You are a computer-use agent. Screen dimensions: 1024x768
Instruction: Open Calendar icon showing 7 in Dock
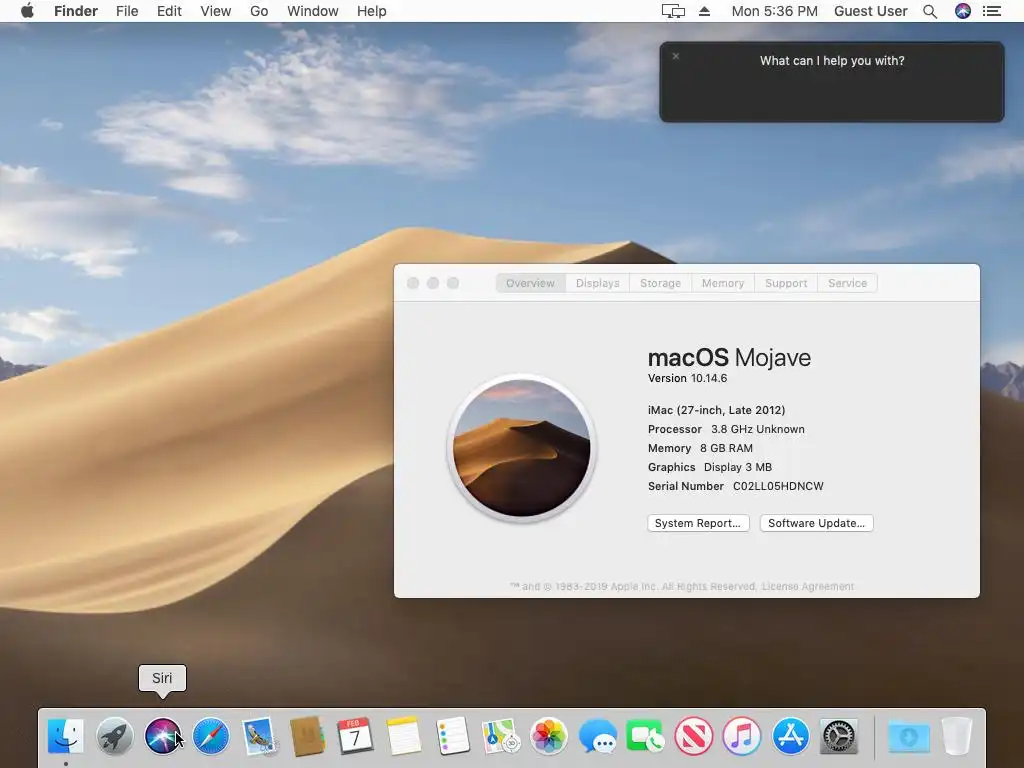[355, 736]
